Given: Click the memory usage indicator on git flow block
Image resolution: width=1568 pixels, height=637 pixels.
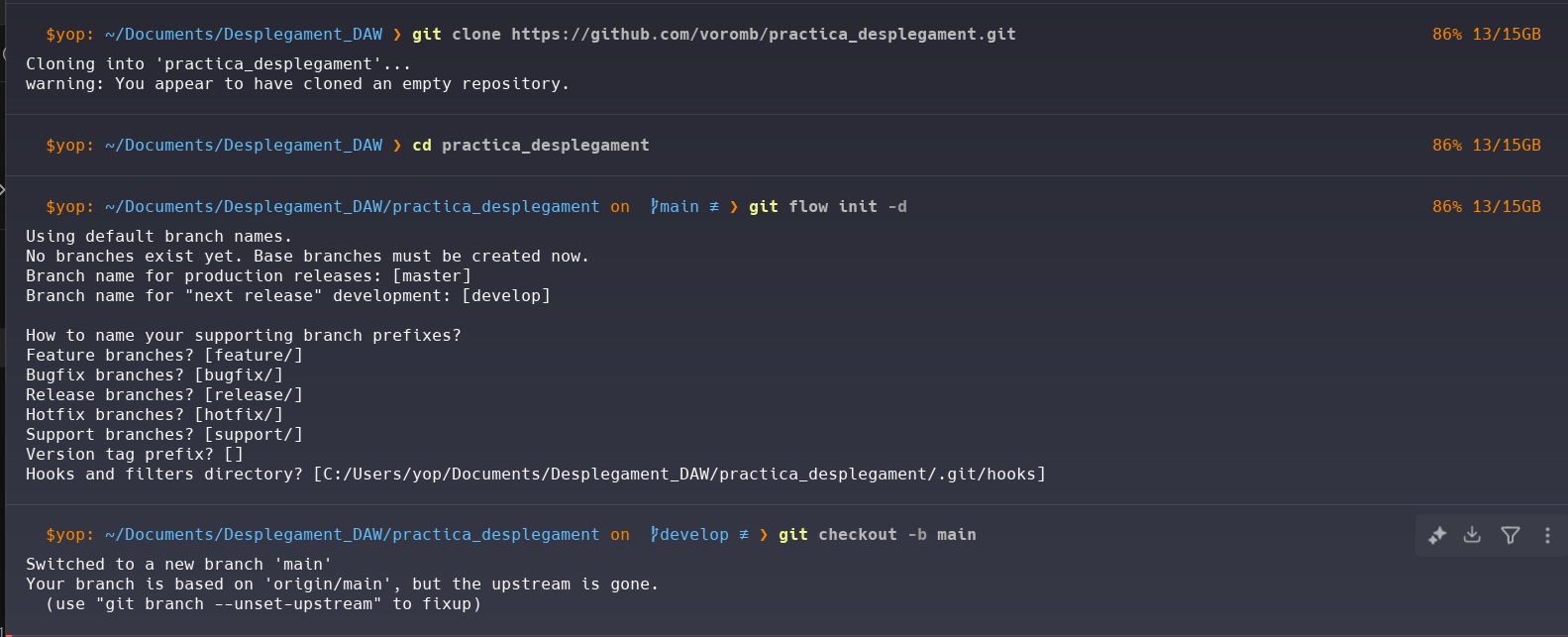Looking at the screenshot, I should (1486, 207).
